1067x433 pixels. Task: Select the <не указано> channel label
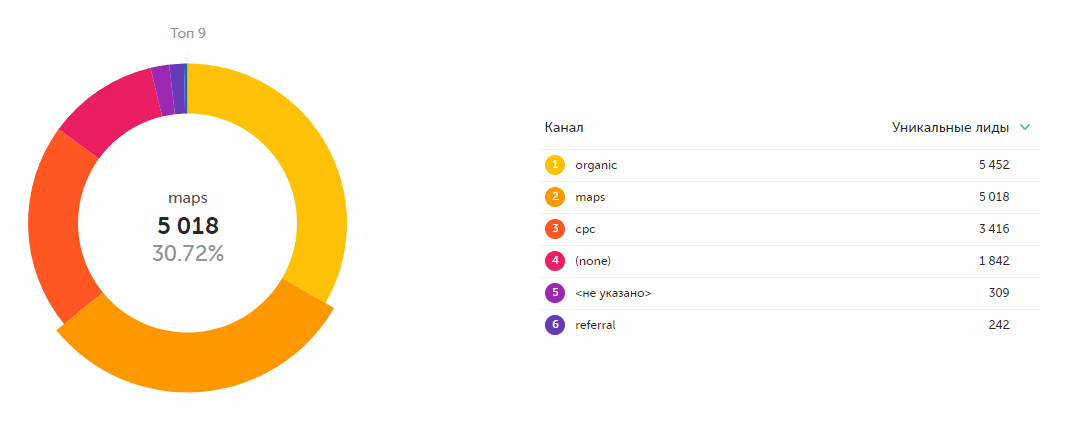pos(613,293)
